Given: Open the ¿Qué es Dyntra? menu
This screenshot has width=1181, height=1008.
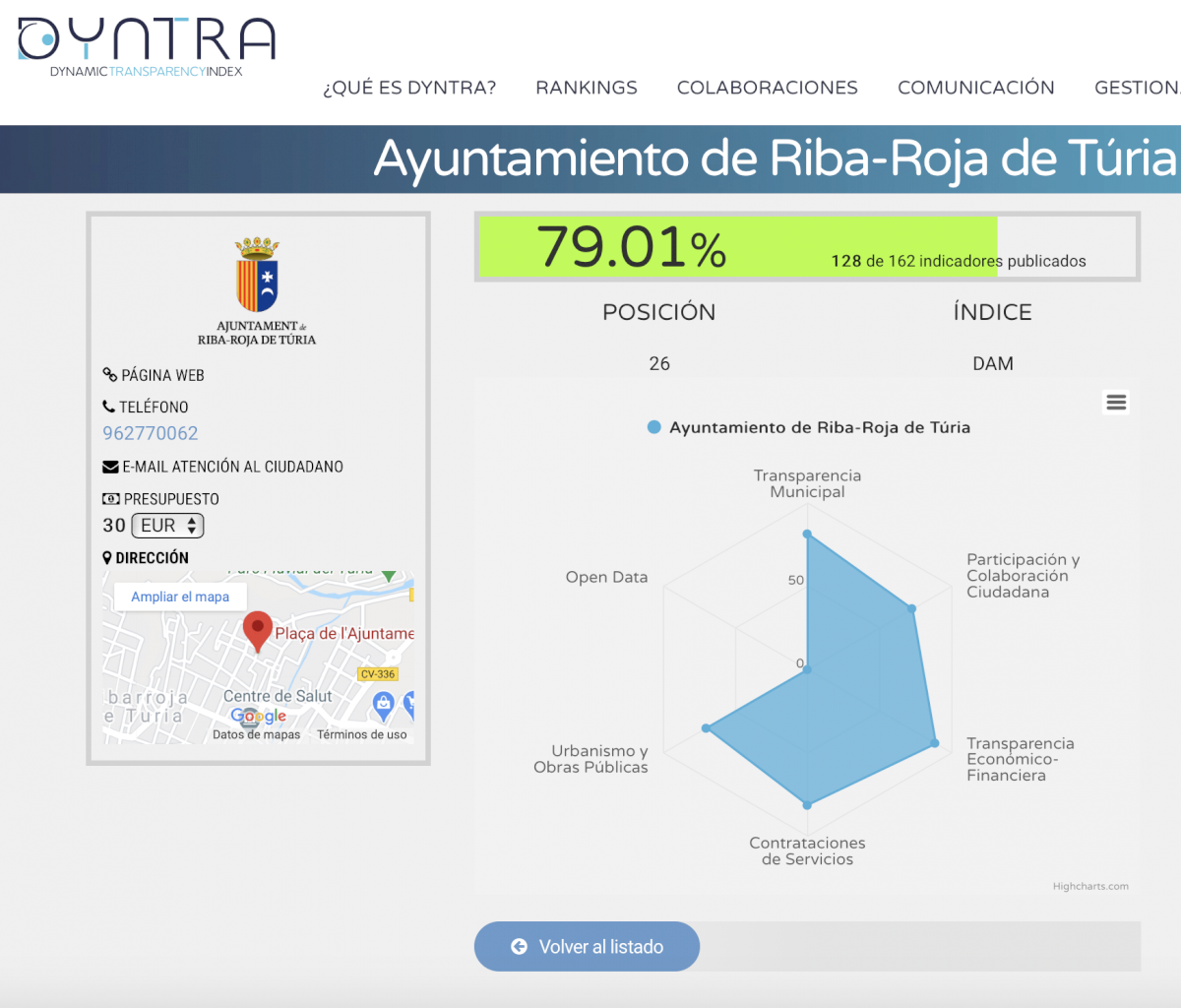Looking at the screenshot, I should click(x=409, y=88).
